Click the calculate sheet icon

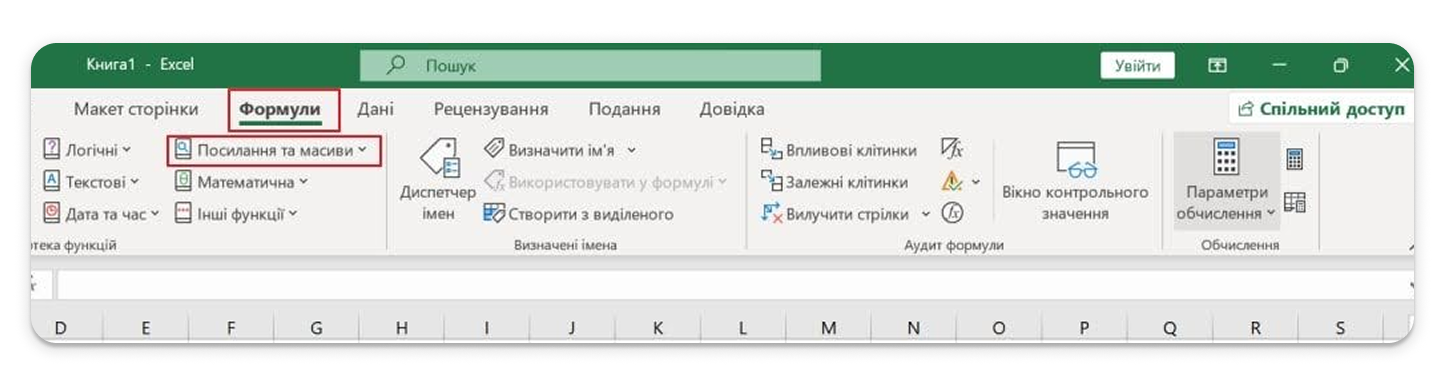click(1295, 202)
